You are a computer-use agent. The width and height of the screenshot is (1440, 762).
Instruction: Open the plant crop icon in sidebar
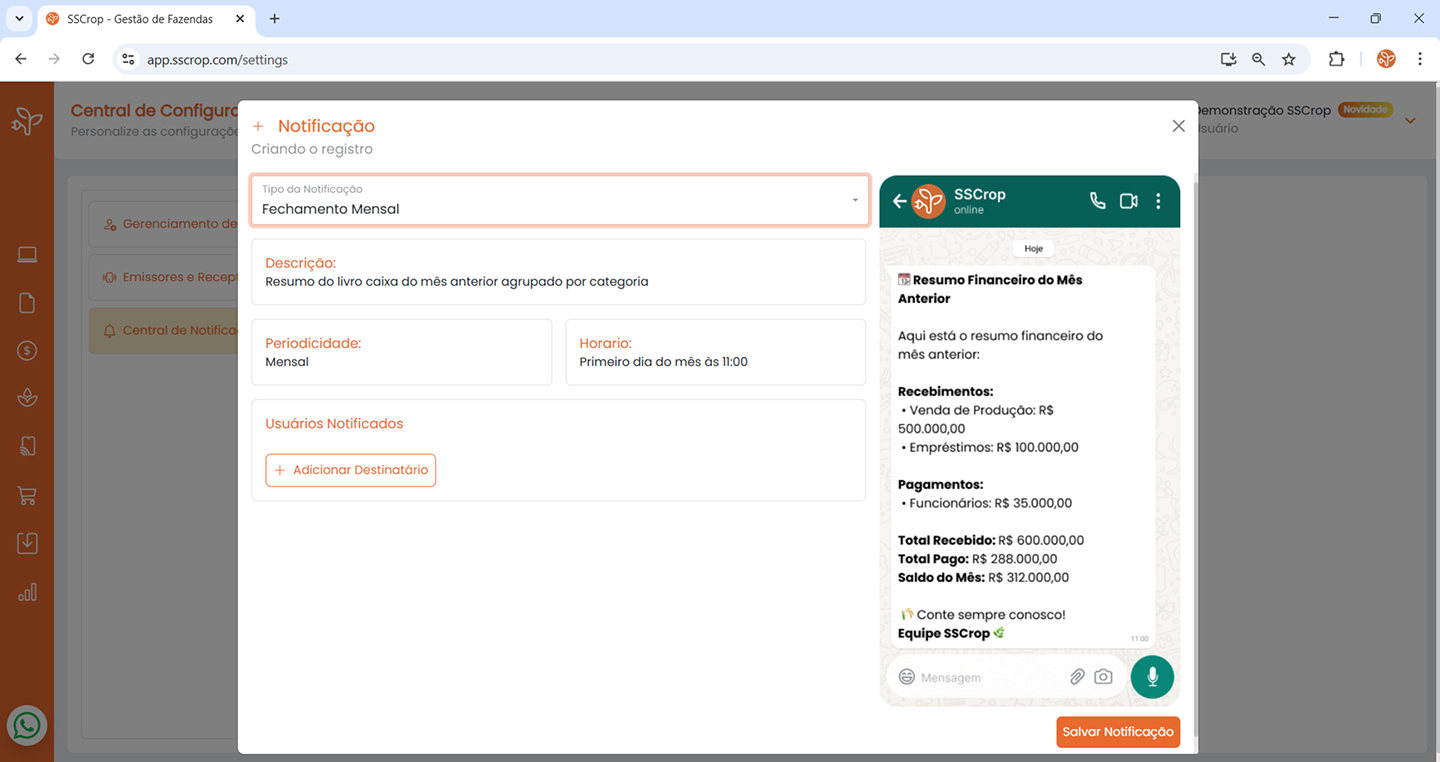pos(27,398)
